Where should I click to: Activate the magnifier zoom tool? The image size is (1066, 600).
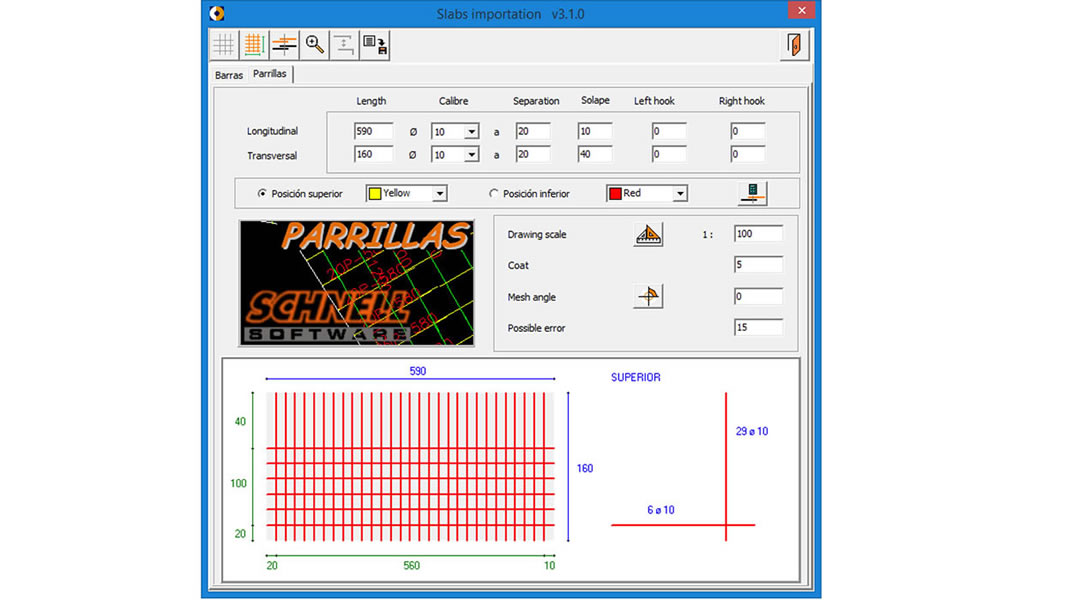[x=314, y=45]
